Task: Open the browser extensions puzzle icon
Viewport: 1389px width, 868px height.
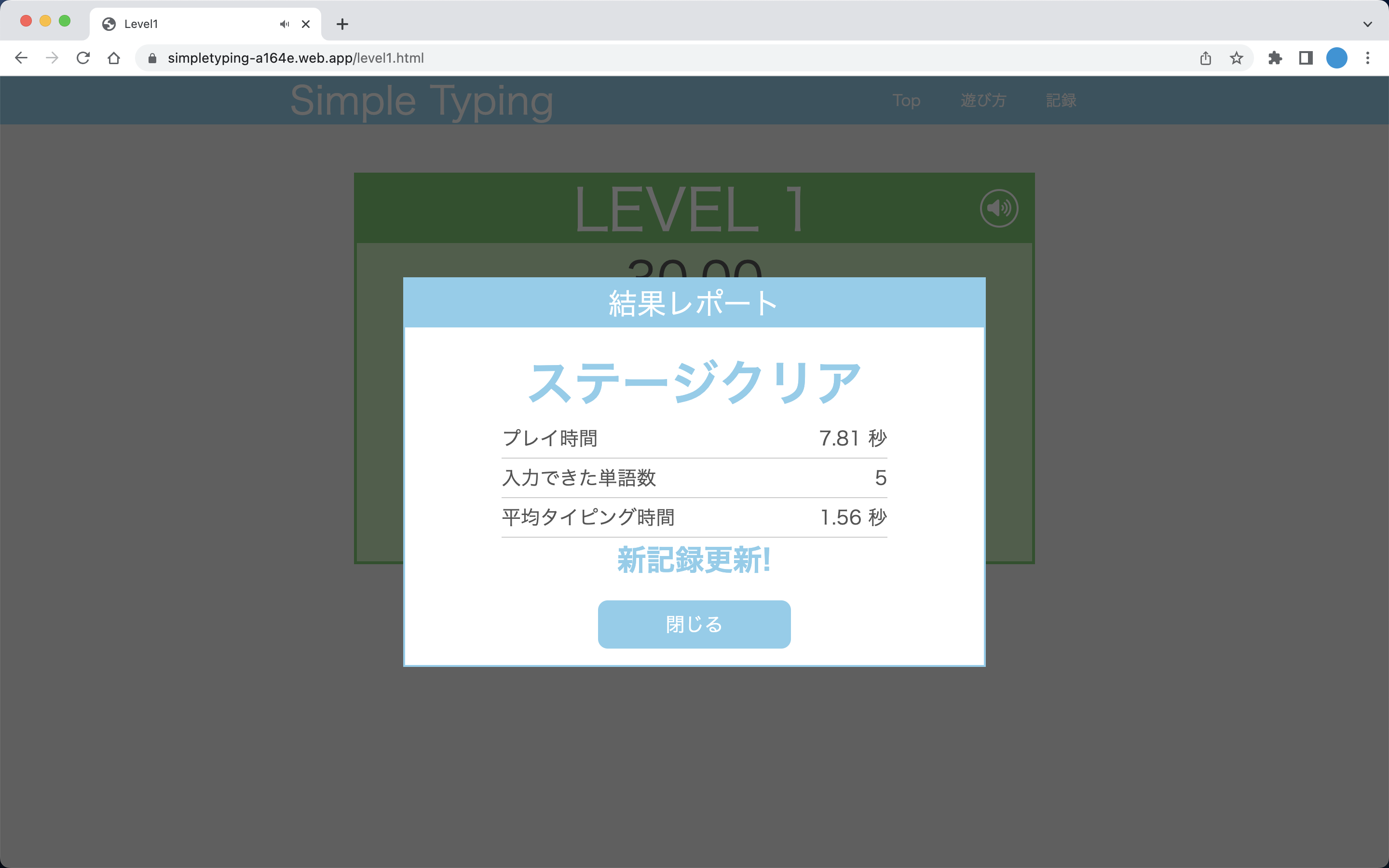Action: (1275, 57)
